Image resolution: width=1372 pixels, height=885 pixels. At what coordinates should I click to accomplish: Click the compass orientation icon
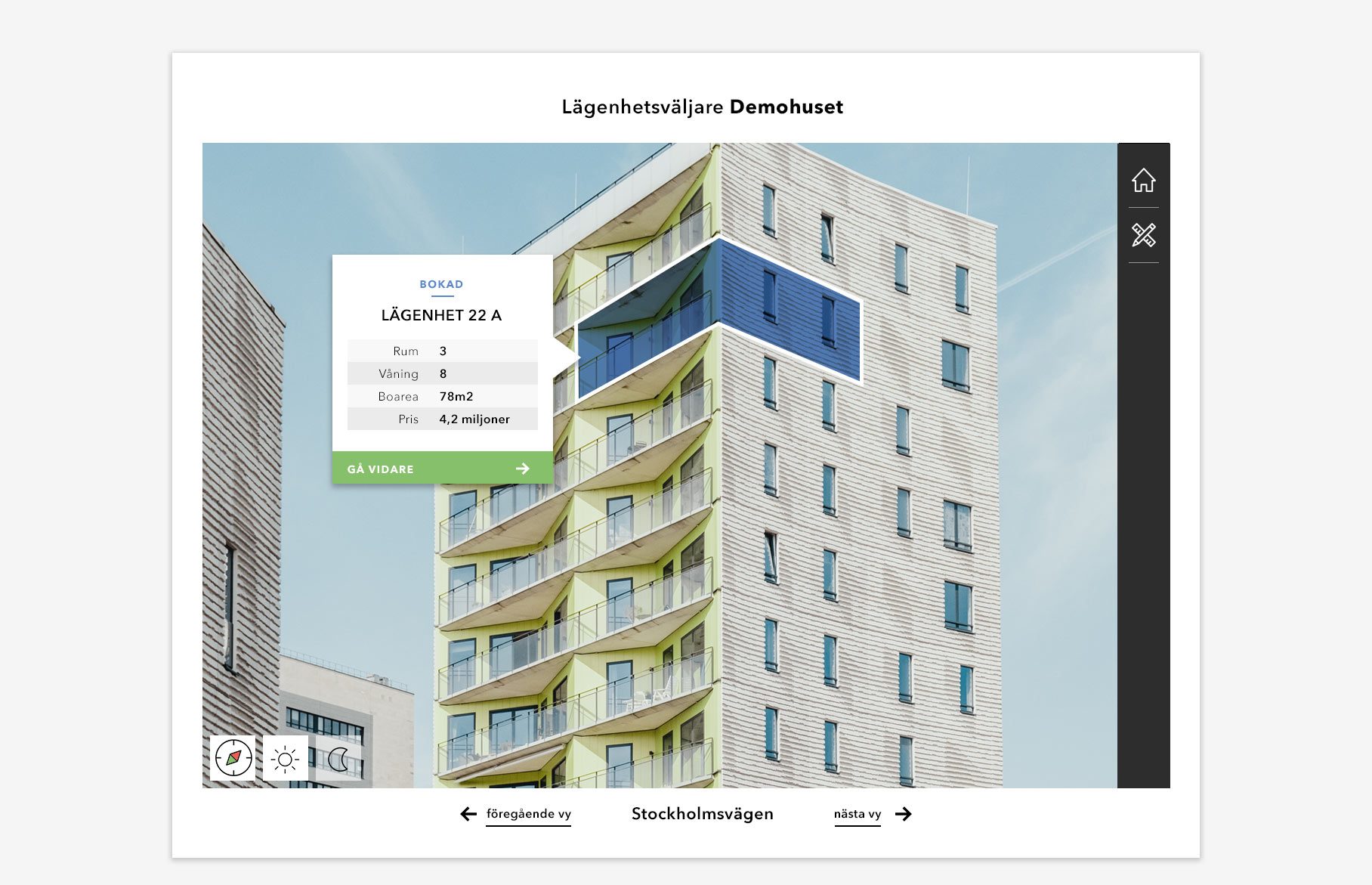click(x=233, y=757)
